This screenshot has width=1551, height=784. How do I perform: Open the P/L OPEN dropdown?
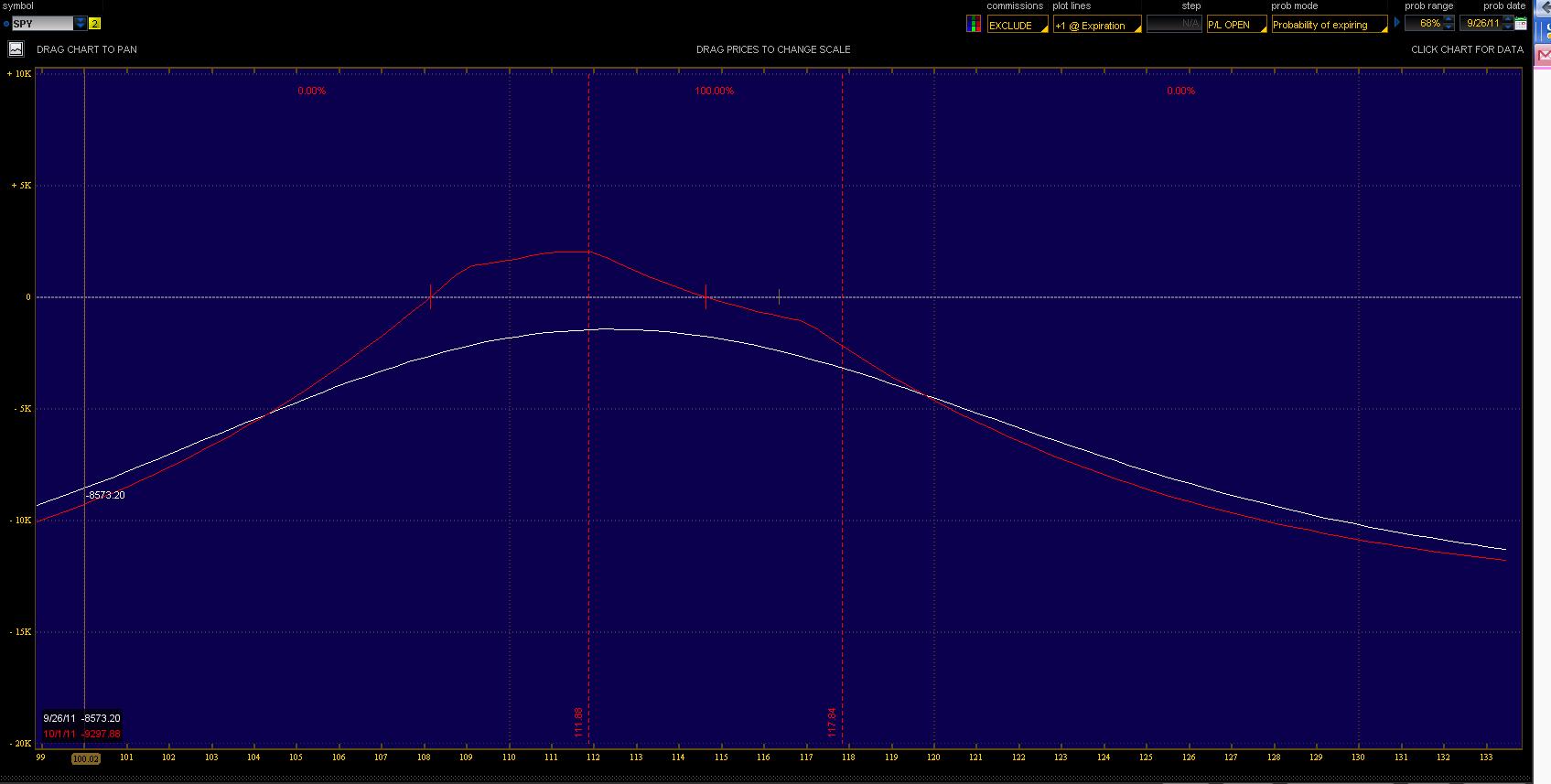pyautogui.click(x=1235, y=25)
